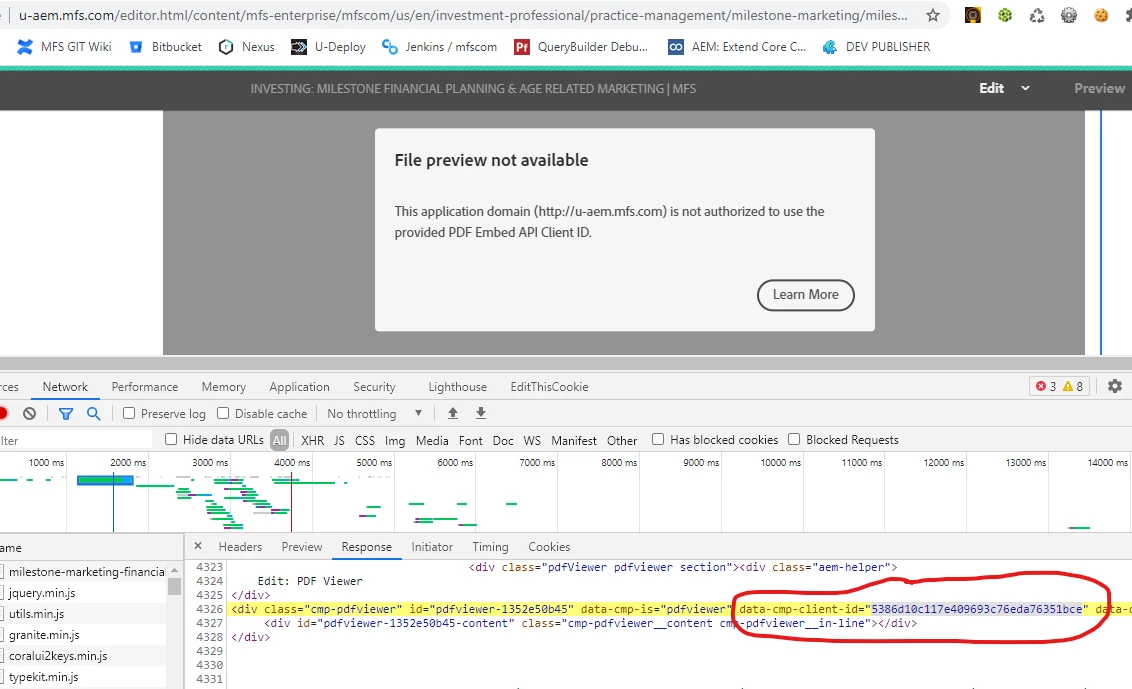The width and height of the screenshot is (1132, 689).
Task: Switch to the Application tab
Action: click(300, 387)
